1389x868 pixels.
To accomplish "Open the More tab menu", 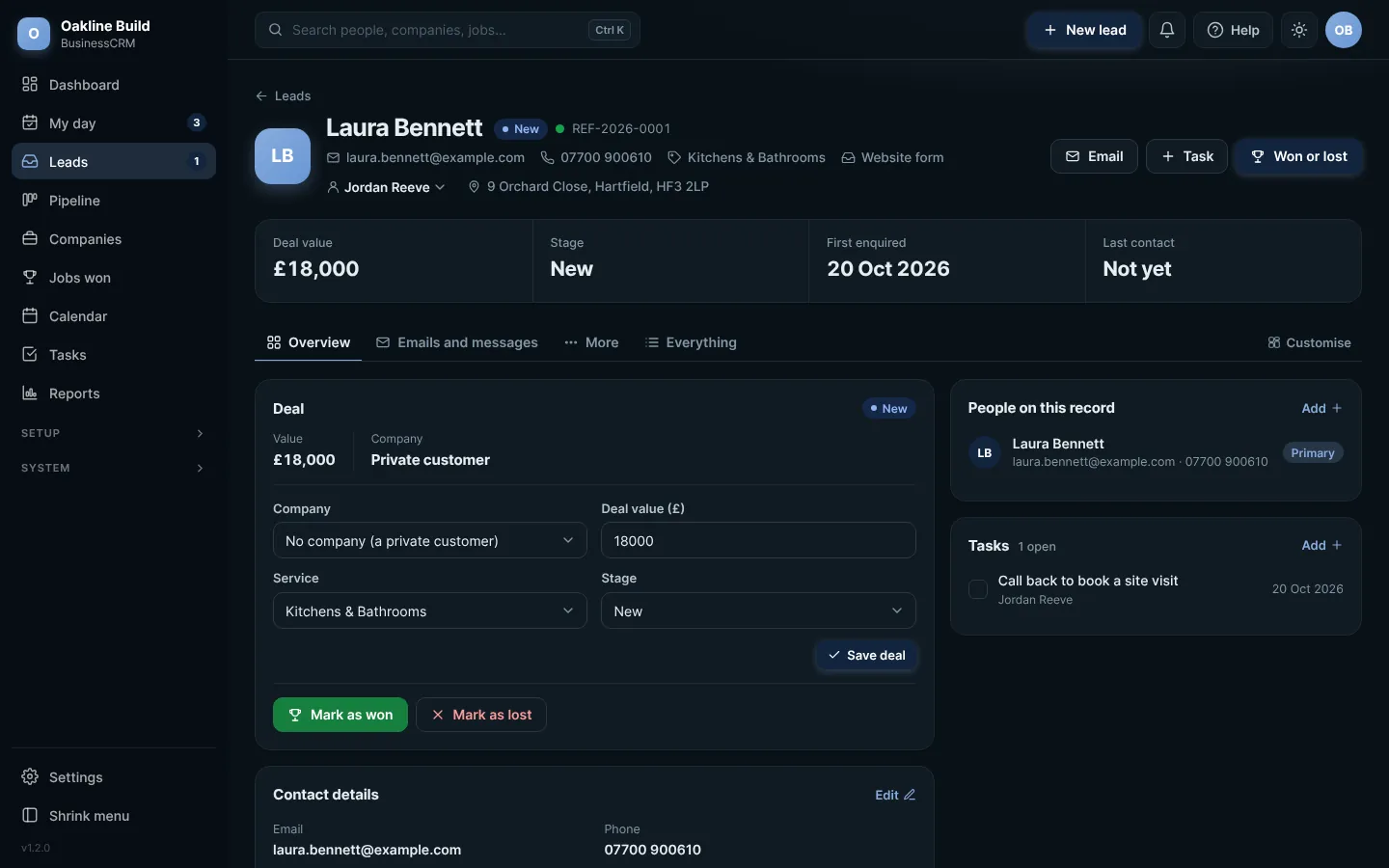I will click(592, 342).
